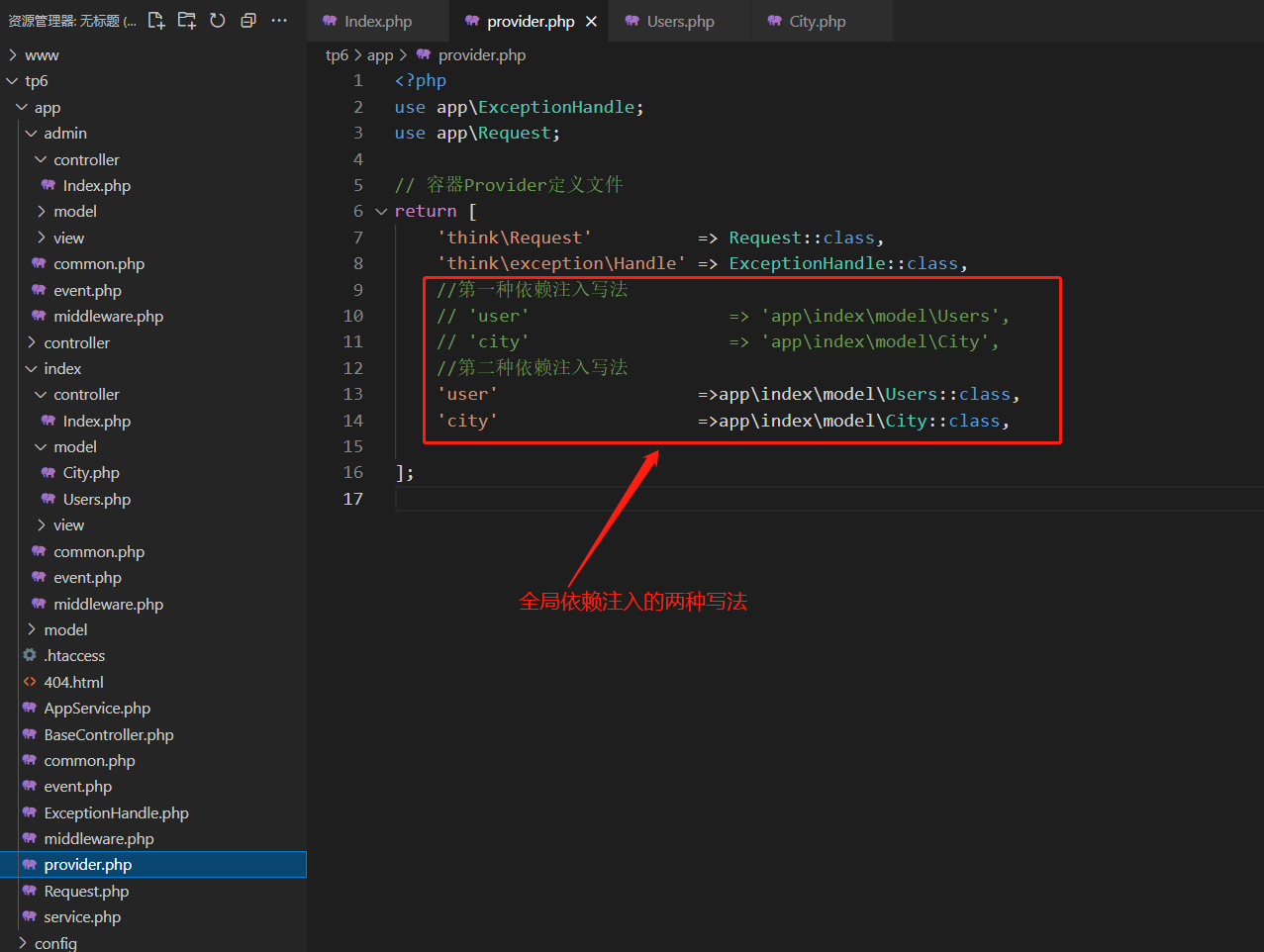Open Request.php in the explorer

(86, 892)
